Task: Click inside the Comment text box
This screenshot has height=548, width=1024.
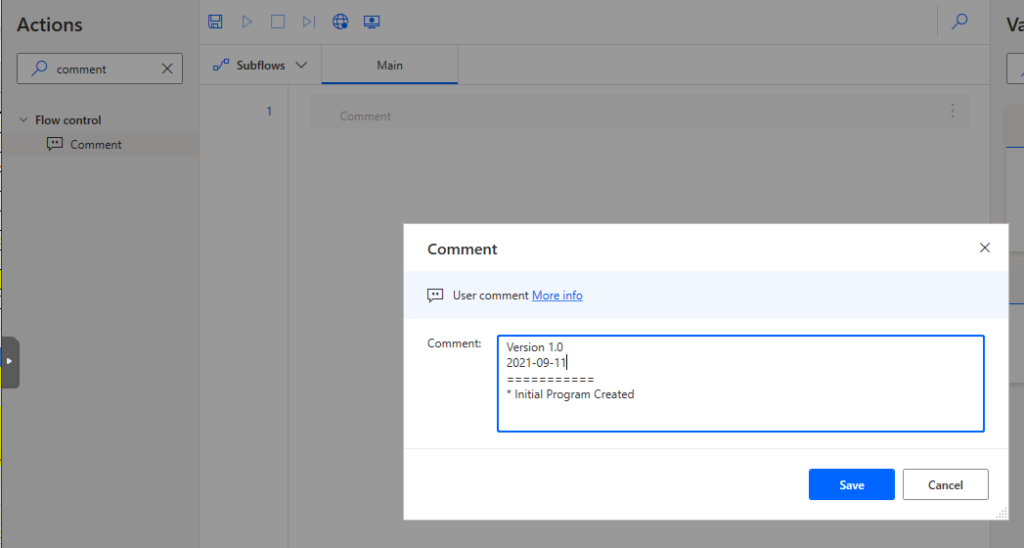Action: tap(741, 383)
